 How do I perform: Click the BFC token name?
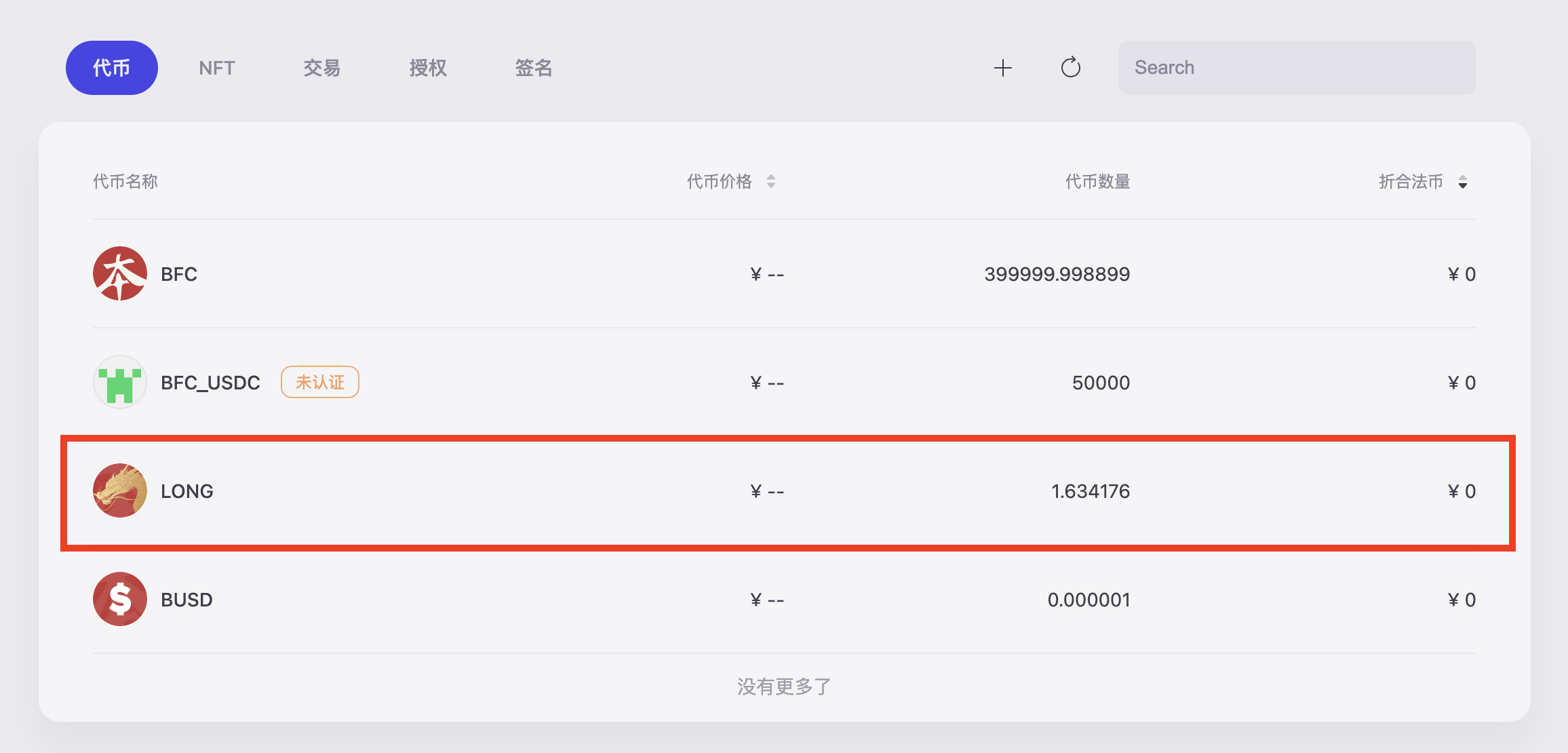(x=179, y=274)
